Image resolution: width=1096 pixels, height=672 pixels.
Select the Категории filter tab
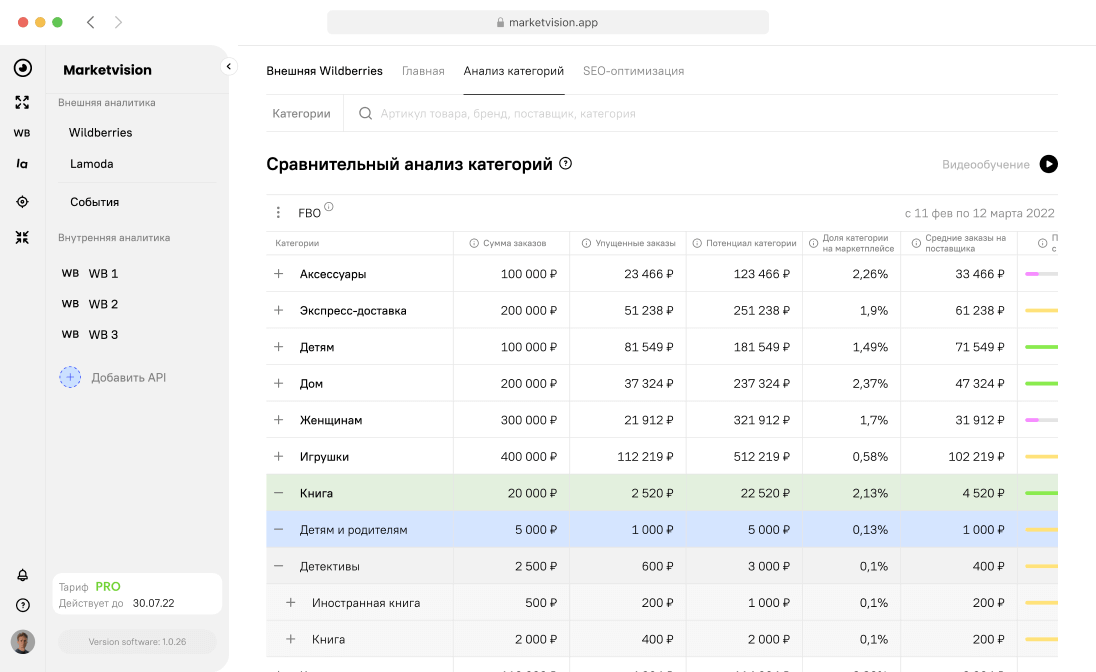coord(301,113)
